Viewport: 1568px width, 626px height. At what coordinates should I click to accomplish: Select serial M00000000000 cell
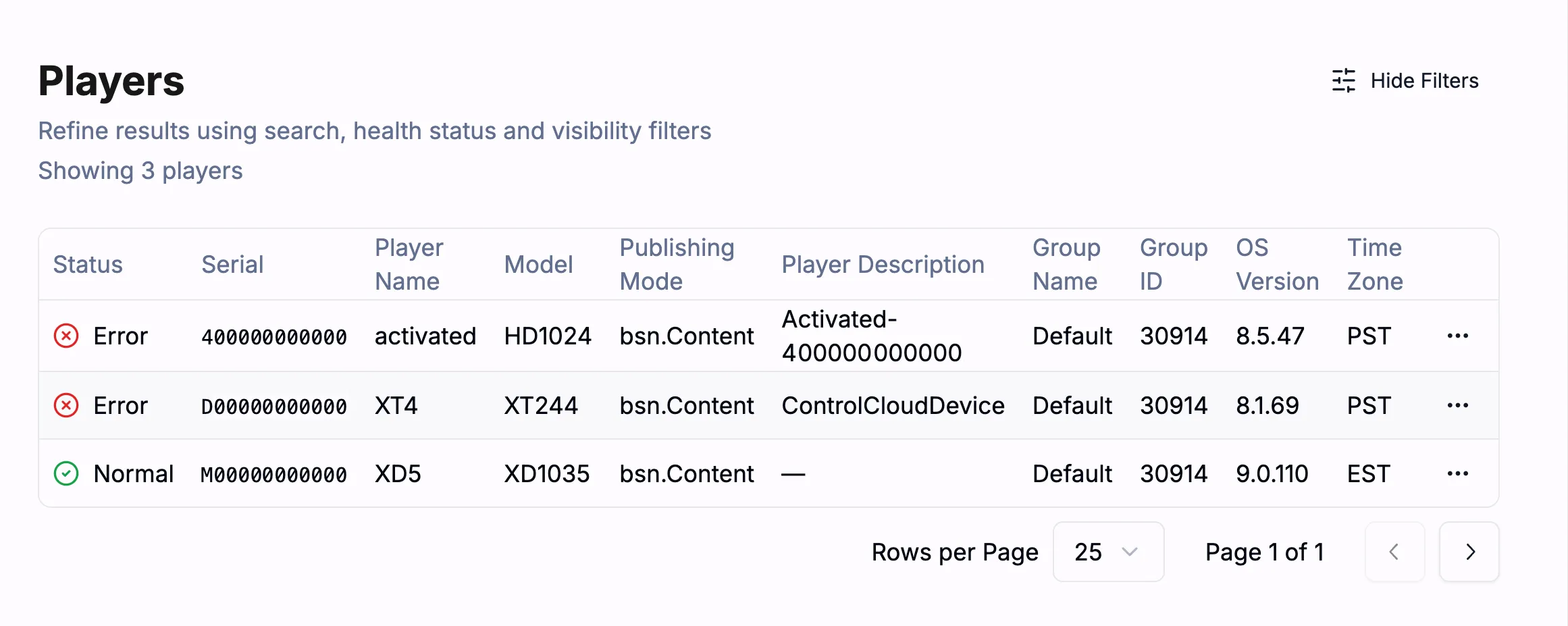[274, 474]
